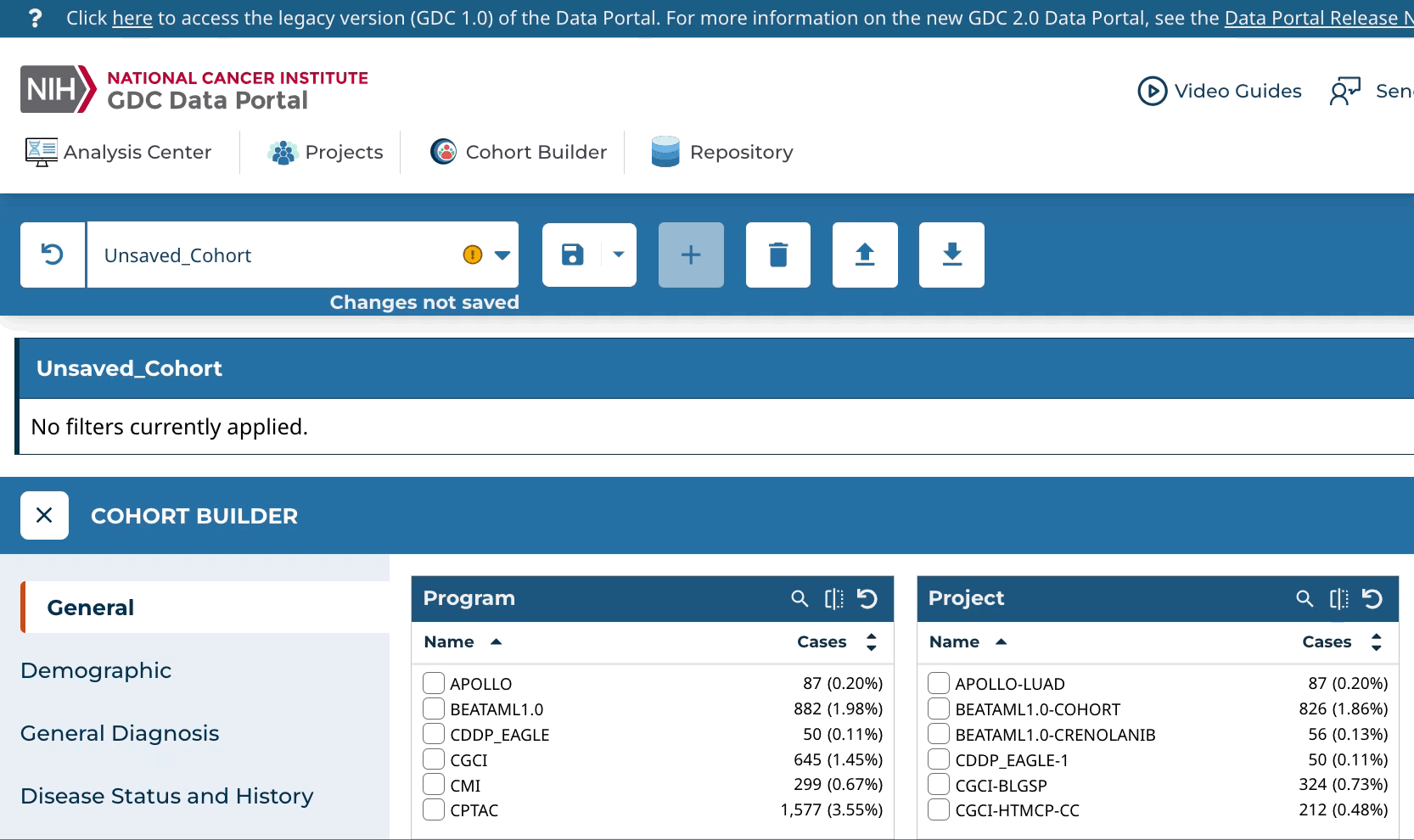Go to the Repository page
1414x840 pixels.
pyautogui.click(x=722, y=152)
